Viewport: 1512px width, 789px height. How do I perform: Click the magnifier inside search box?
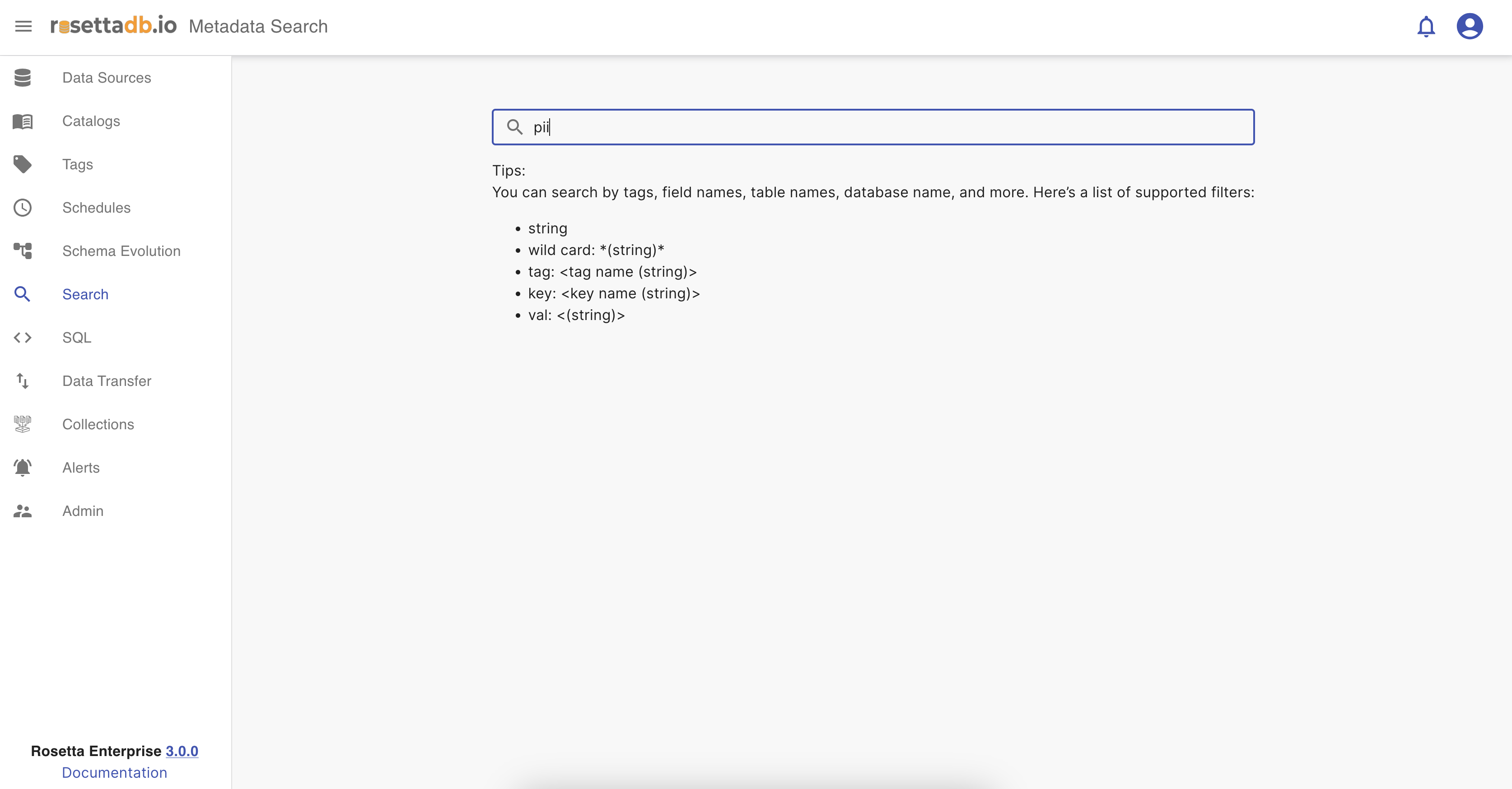pos(514,127)
